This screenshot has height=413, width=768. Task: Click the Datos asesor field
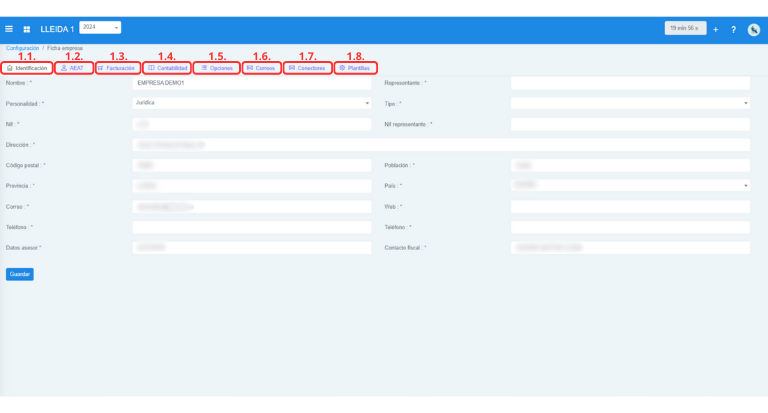point(252,248)
